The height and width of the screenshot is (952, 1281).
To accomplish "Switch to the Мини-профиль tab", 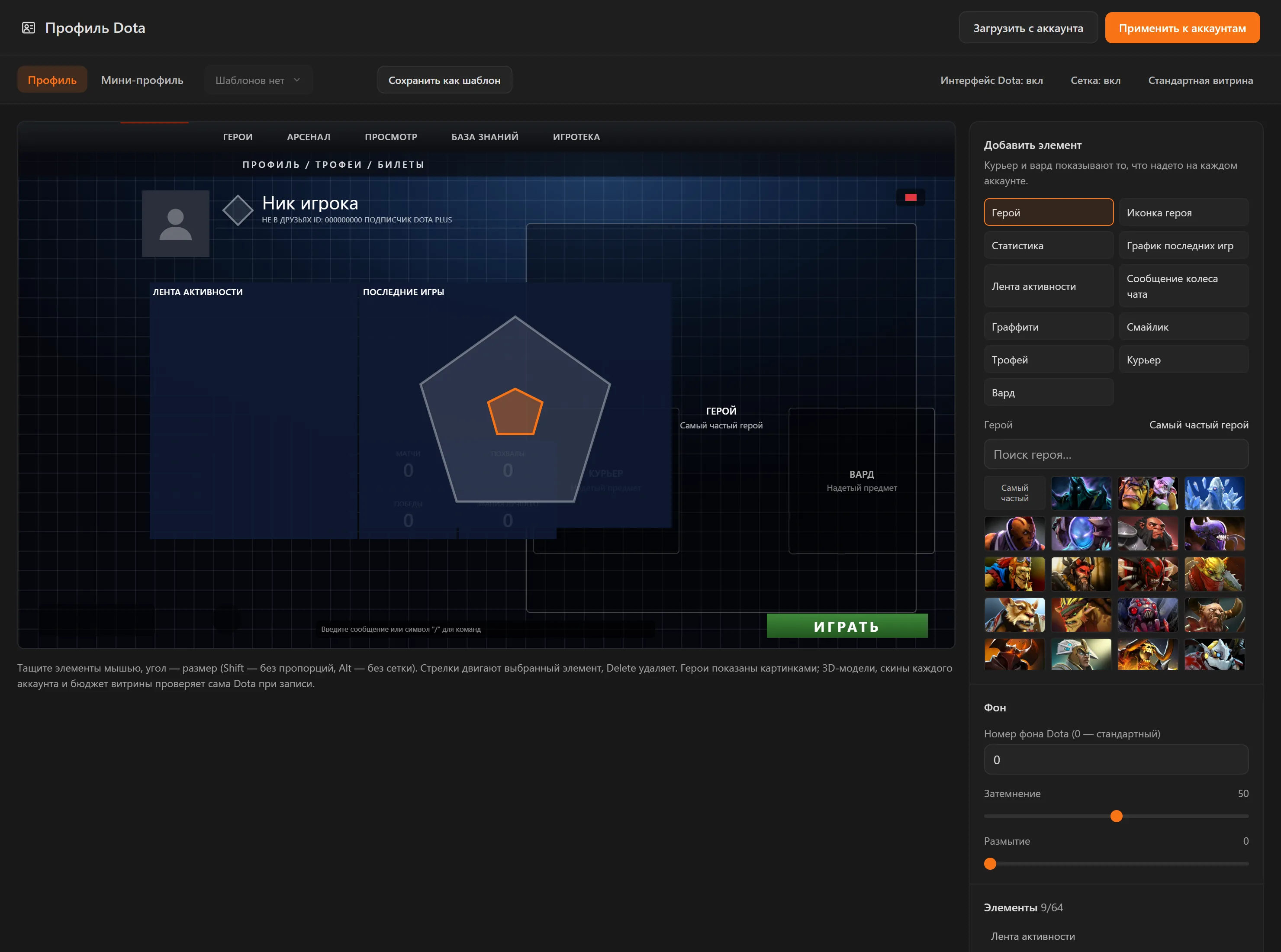I will (x=142, y=80).
